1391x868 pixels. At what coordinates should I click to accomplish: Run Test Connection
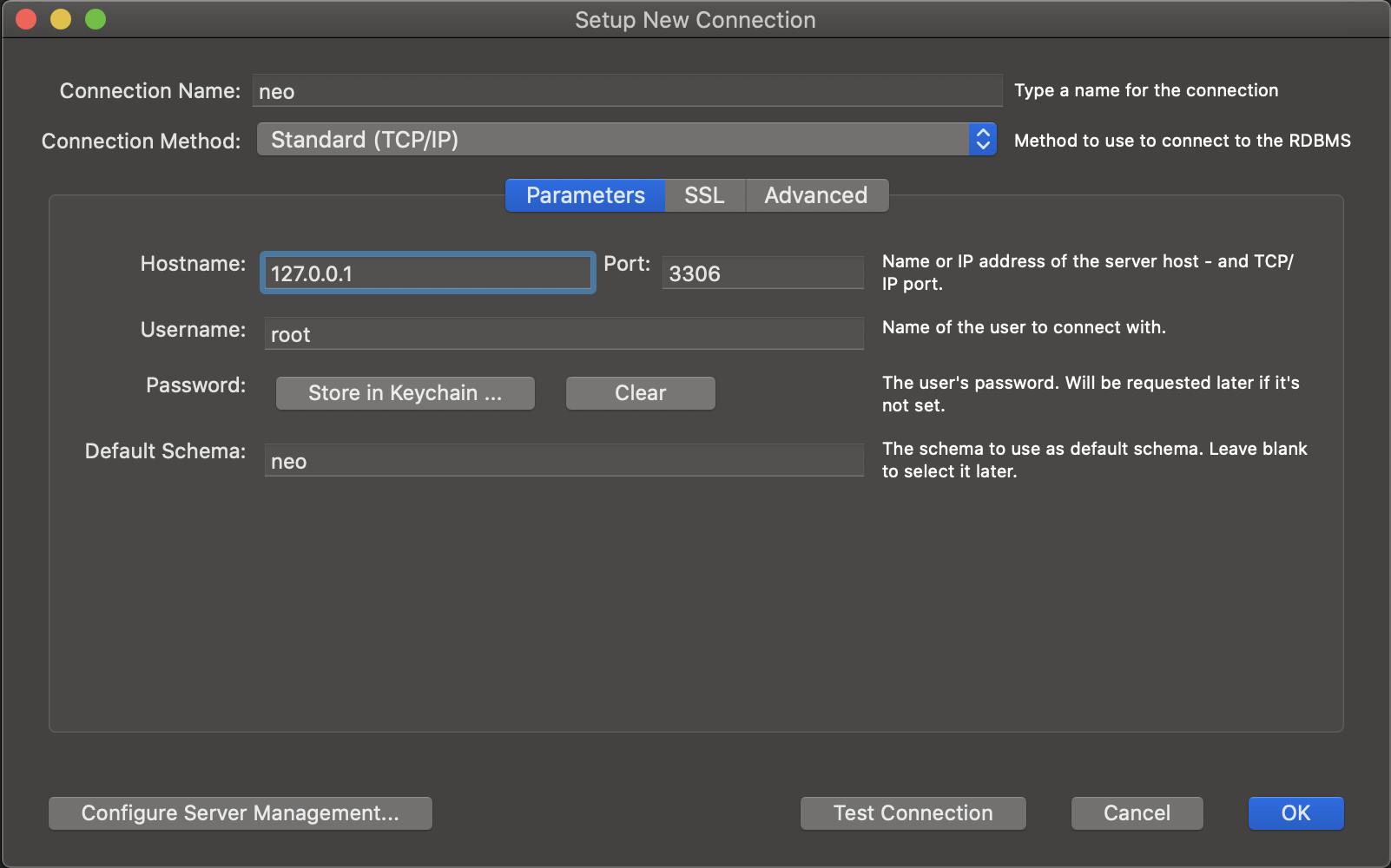tap(913, 813)
